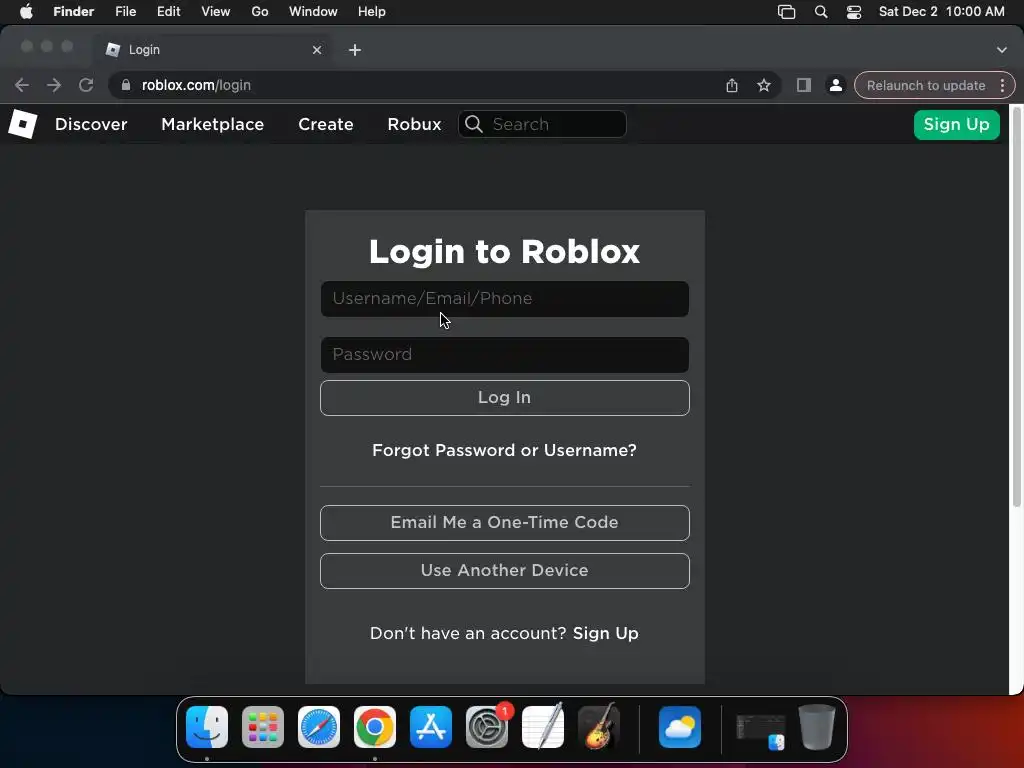This screenshot has height=768, width=1024.
Task: Open the Window menu
Action: point(313,12)
